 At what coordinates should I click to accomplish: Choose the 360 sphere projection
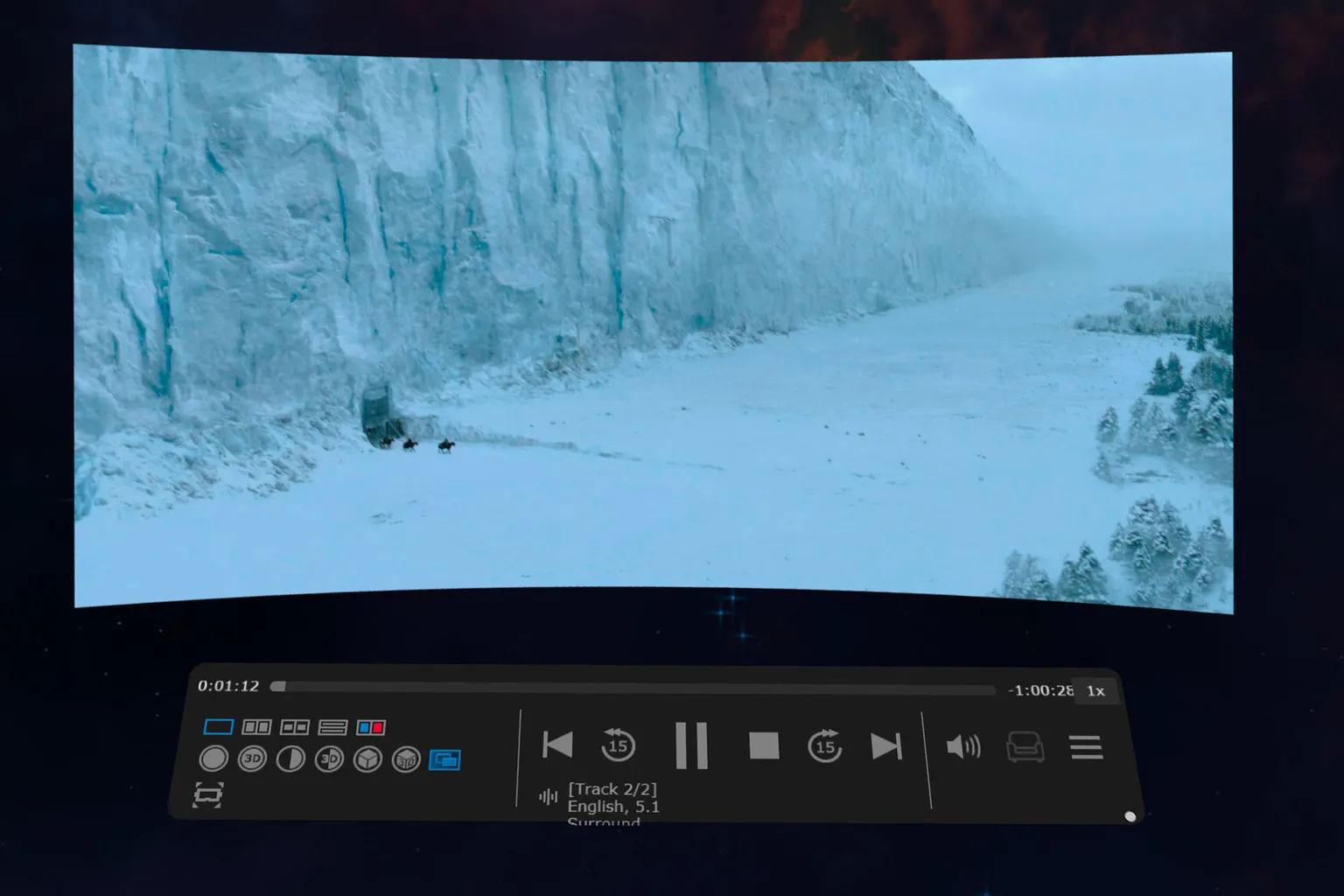tap(213, 759)
